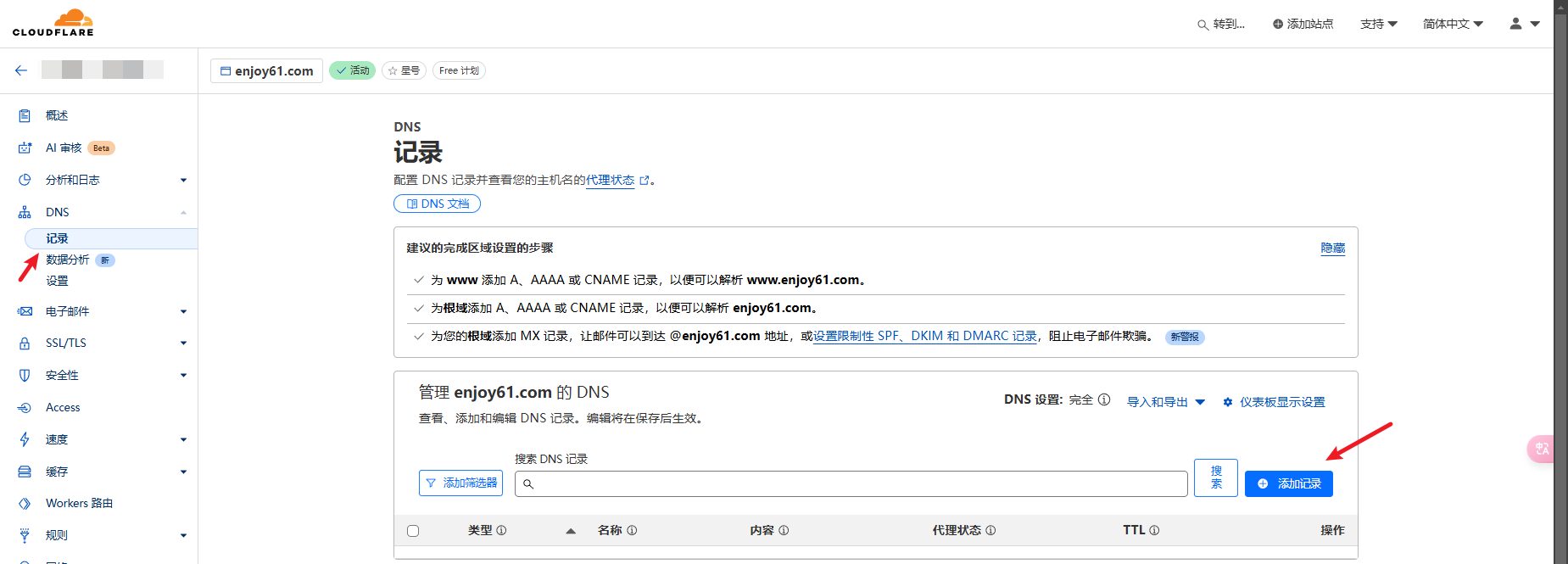
Task: Expand the 规则 sidebar section
Action: click(x=183, y=535)
